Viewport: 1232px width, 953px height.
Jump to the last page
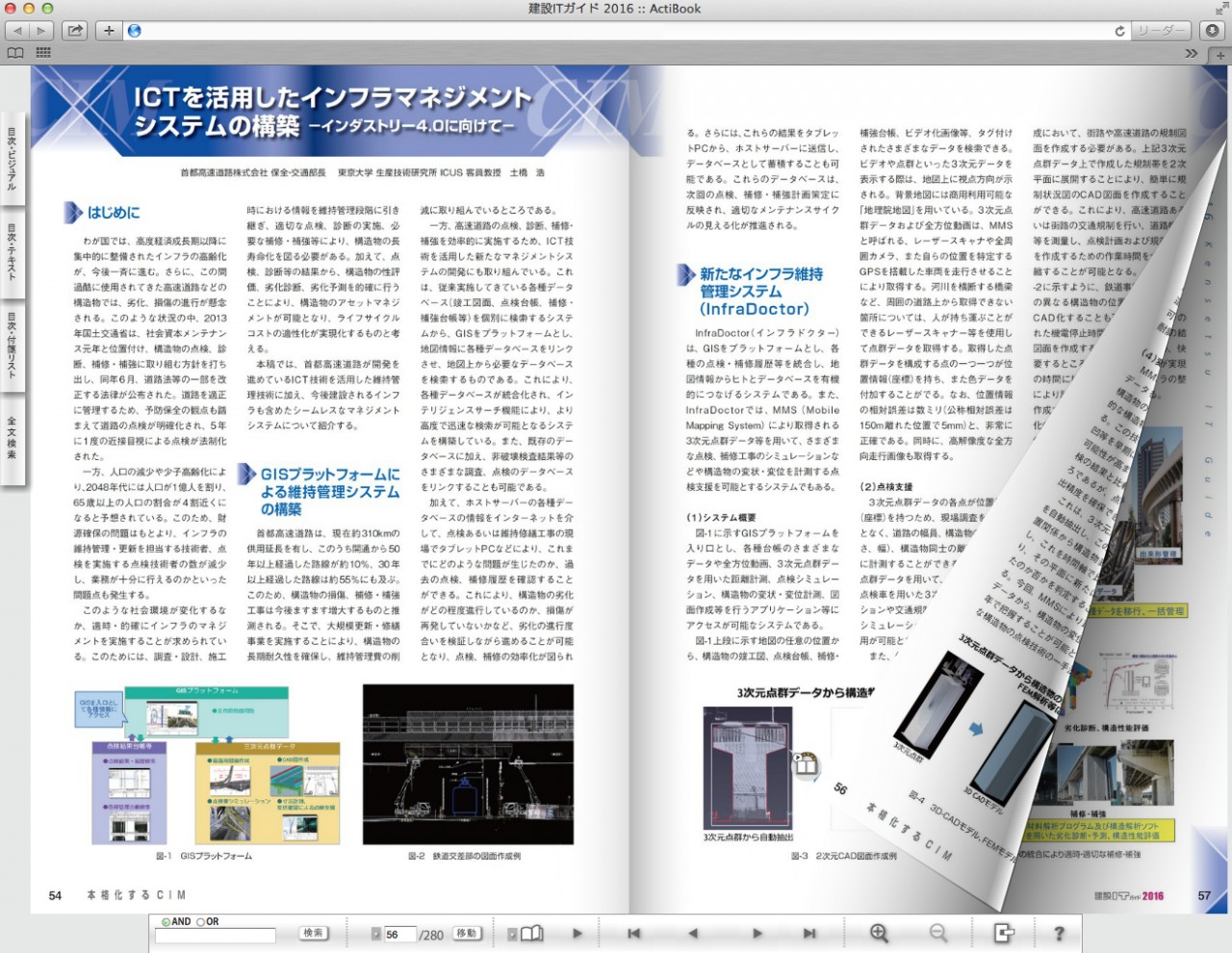pos(809,933)
